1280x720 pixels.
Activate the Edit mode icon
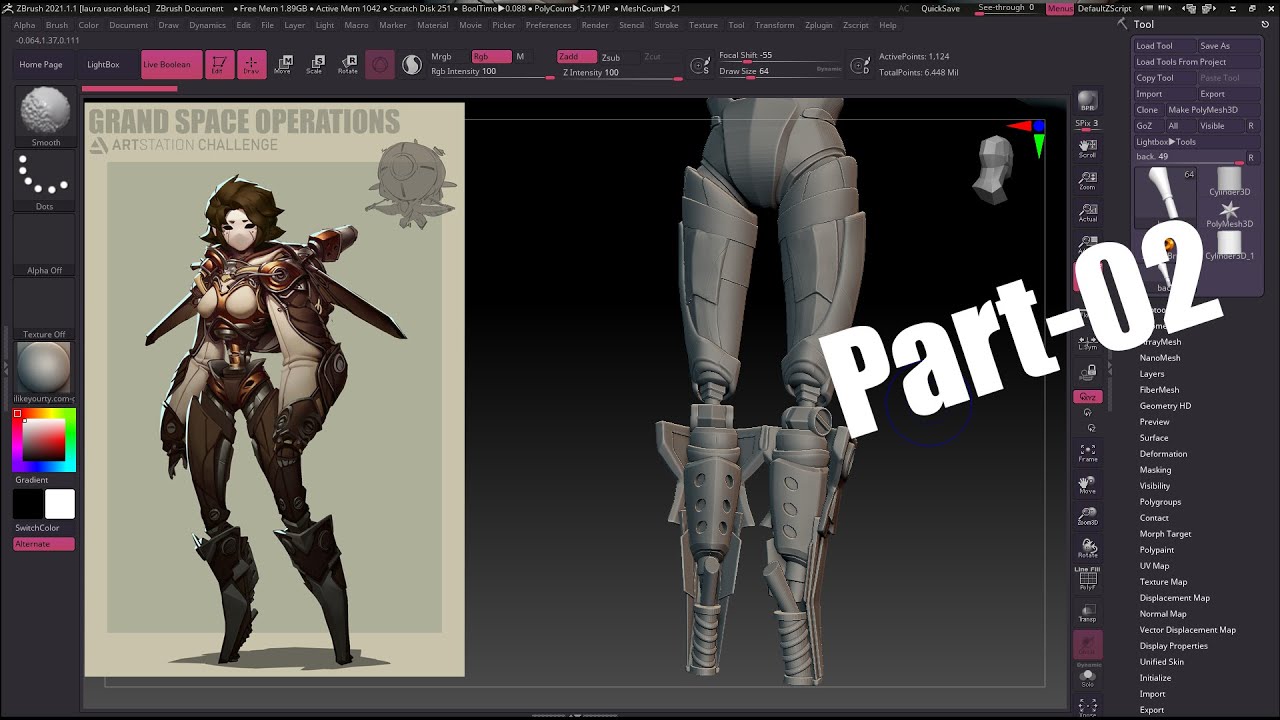(219, 65)
